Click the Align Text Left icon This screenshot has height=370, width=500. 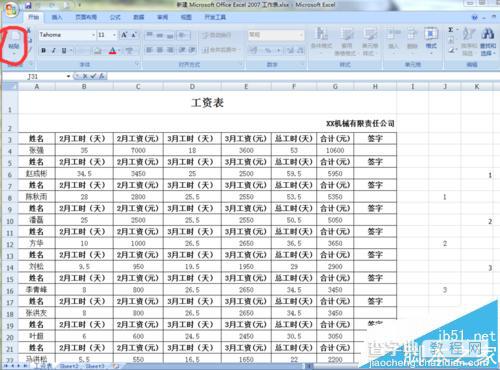(x=149, y=50)
